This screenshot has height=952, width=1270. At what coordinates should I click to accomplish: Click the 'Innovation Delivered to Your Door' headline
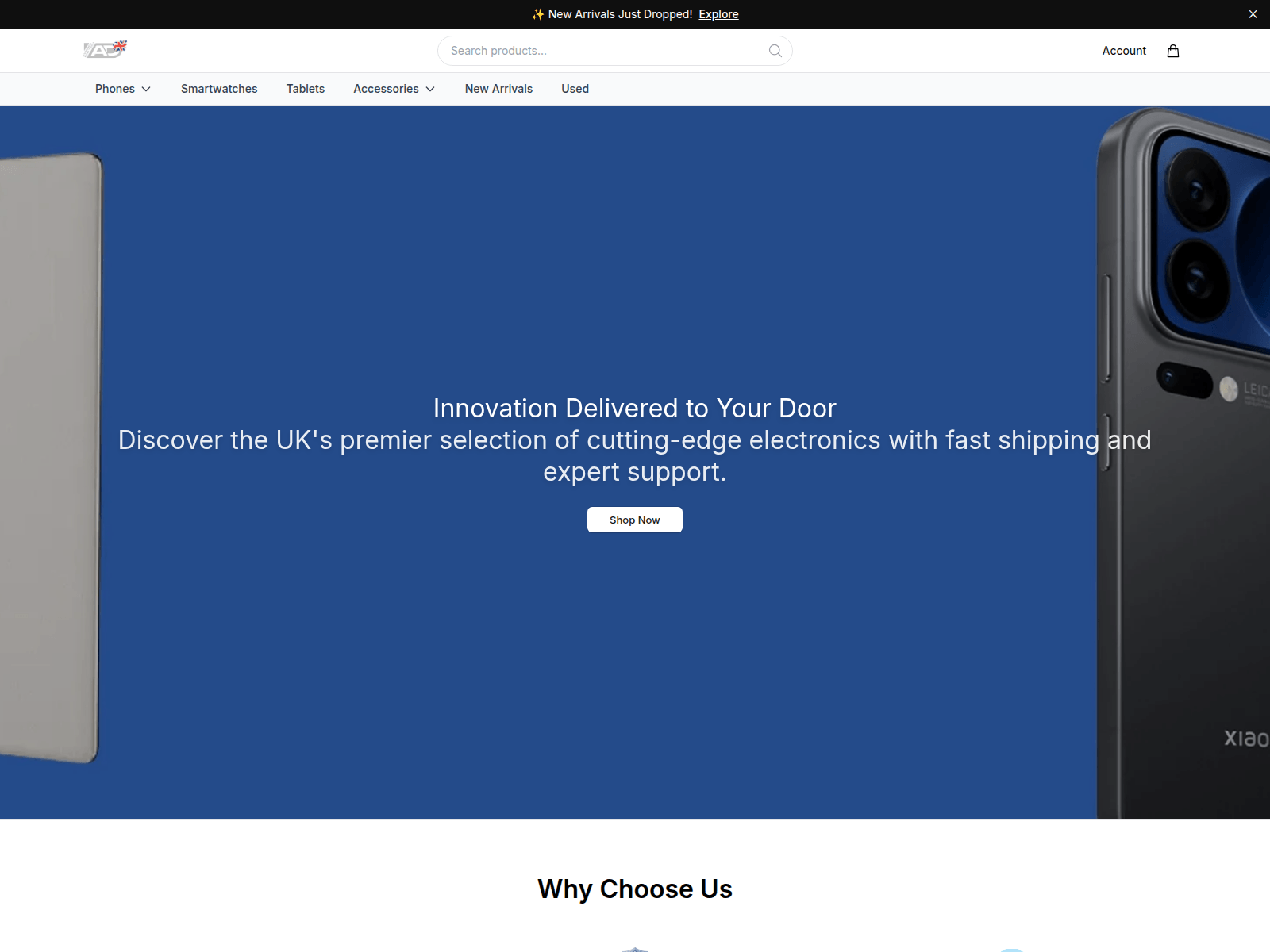click(635, 408)
